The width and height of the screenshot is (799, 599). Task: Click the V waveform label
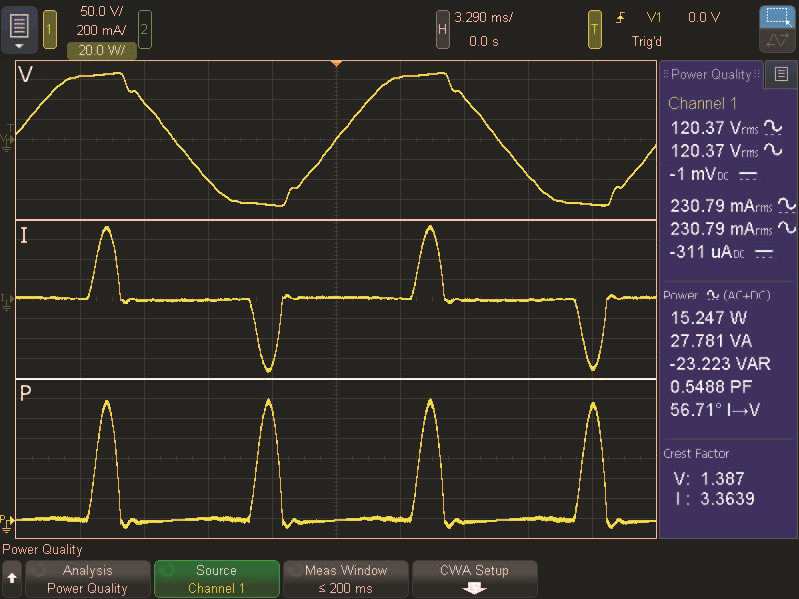coord(25,75)
